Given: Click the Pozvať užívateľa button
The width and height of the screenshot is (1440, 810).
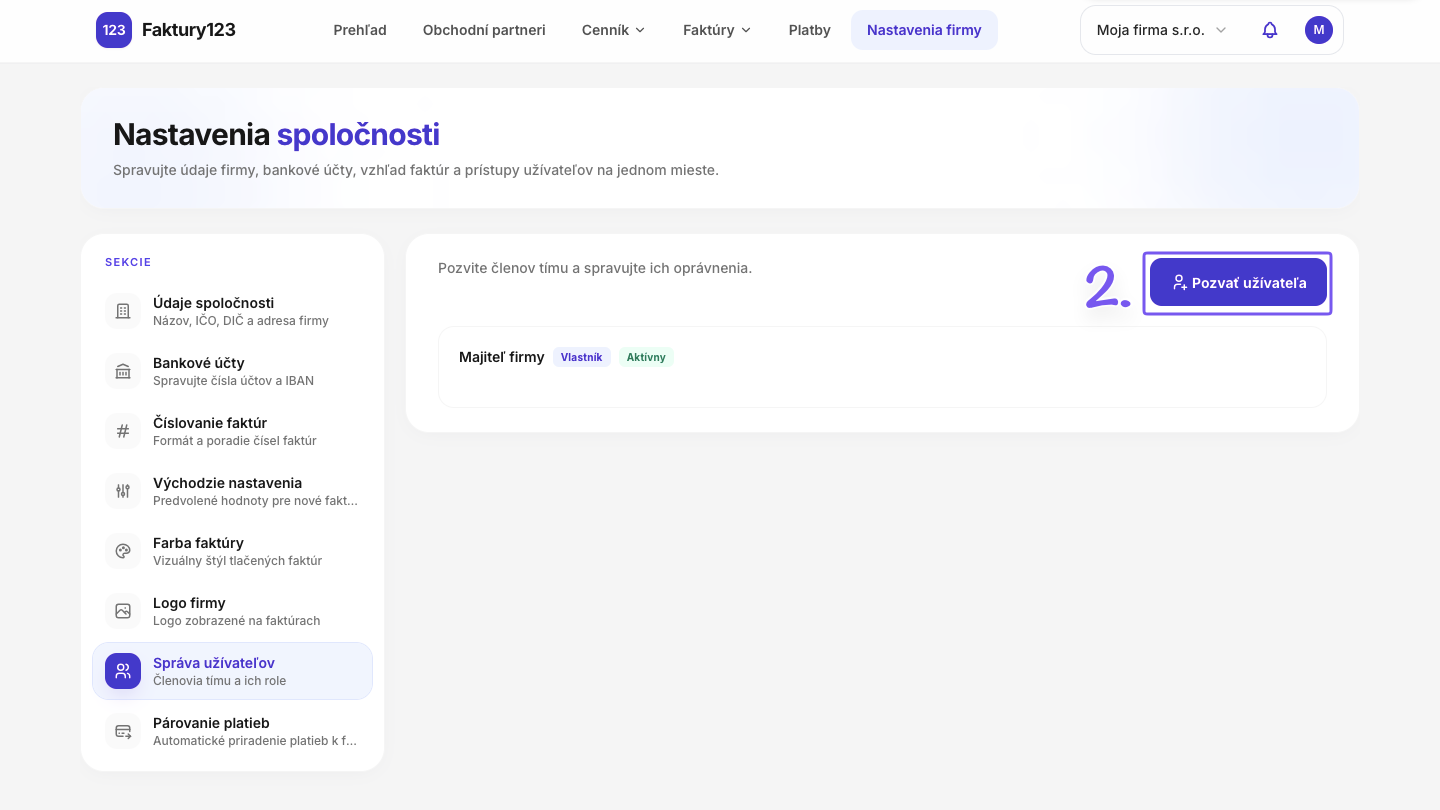Looking at the screenshot, I should [1238, 283].
